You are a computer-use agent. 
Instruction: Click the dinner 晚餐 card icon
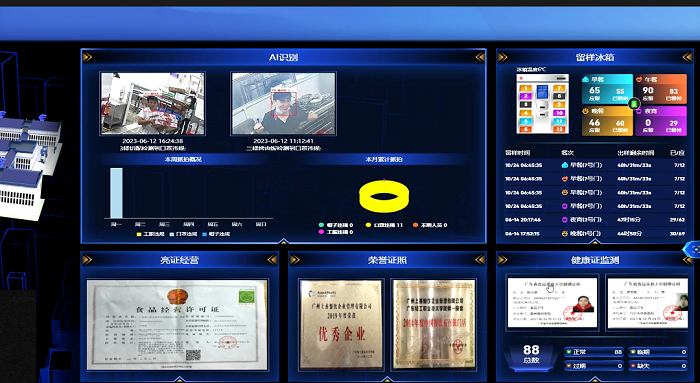pos(586,111)
